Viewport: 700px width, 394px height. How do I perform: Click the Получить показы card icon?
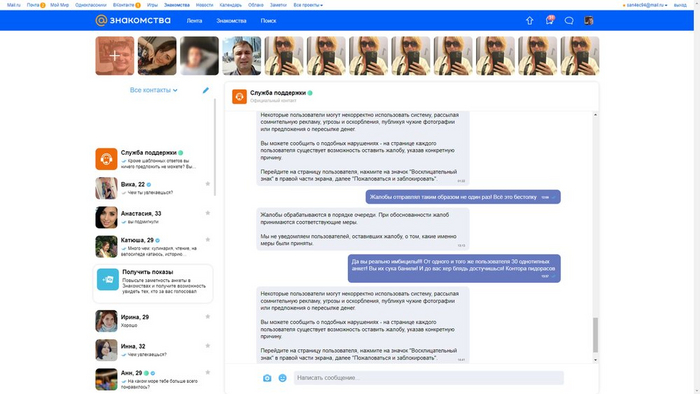tap(108, 279)
